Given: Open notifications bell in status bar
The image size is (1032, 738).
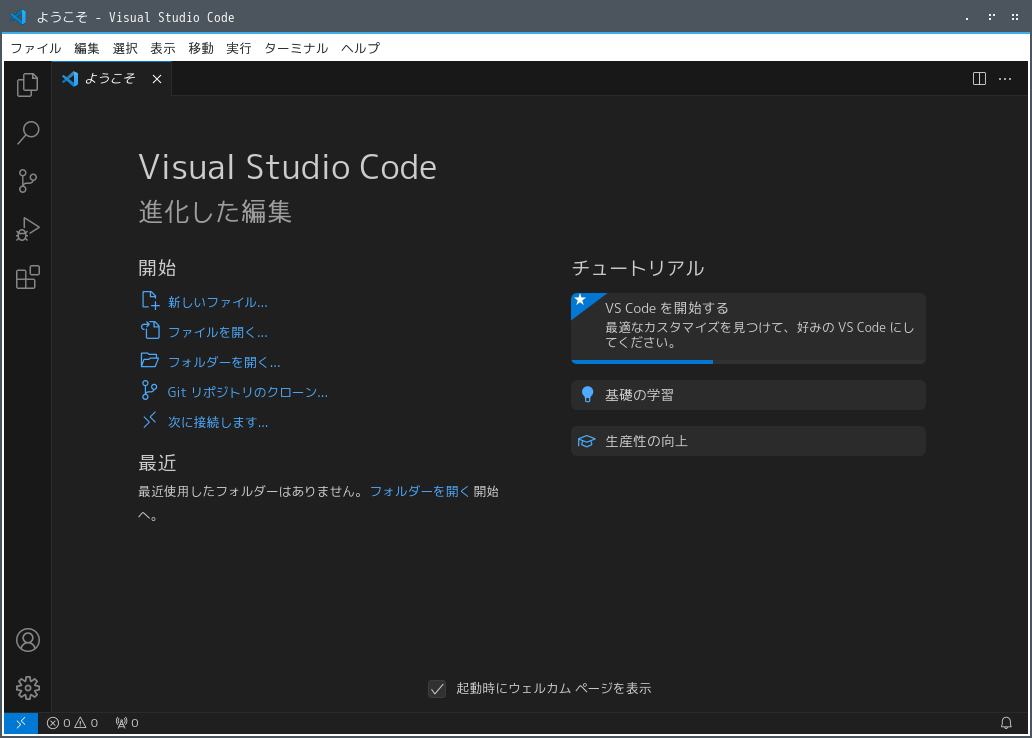Looking at the screenshot, I should (1006, 723).
